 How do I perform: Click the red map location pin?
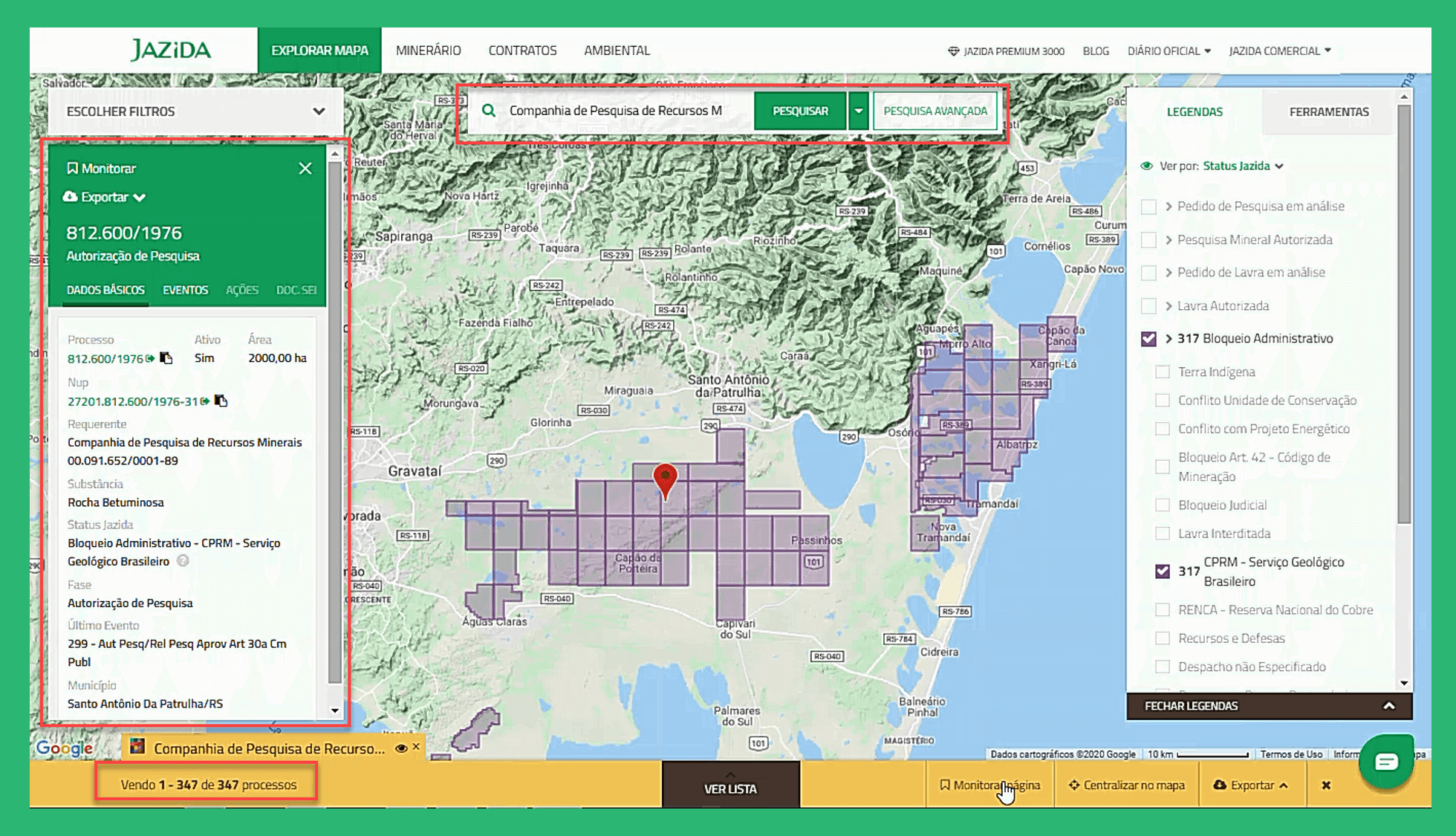665,482
